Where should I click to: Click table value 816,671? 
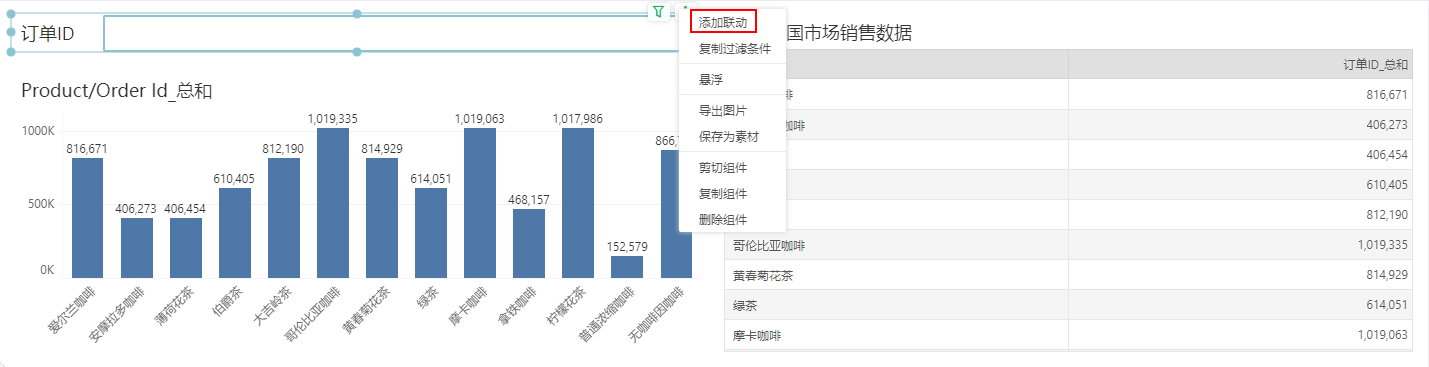click(x=1386, y=95)
